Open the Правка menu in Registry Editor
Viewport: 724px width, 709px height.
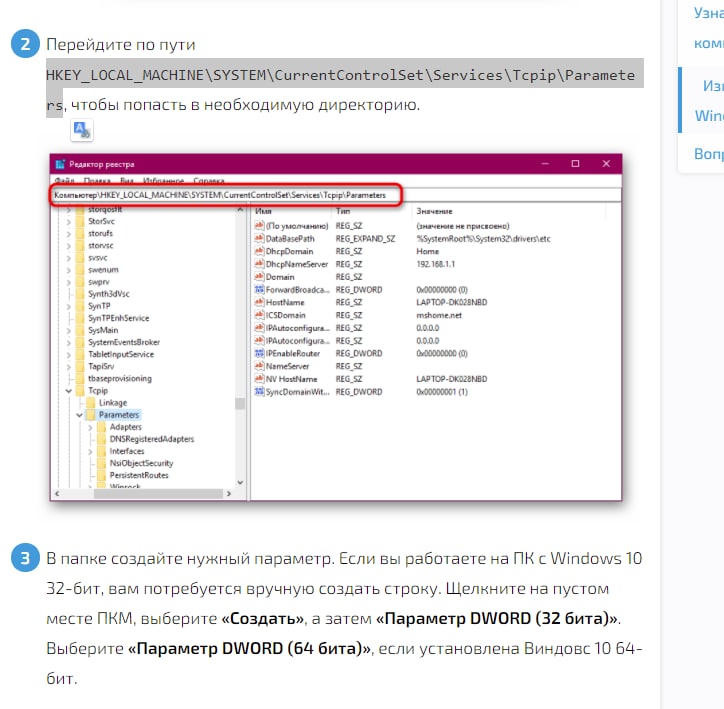point(97,180)
